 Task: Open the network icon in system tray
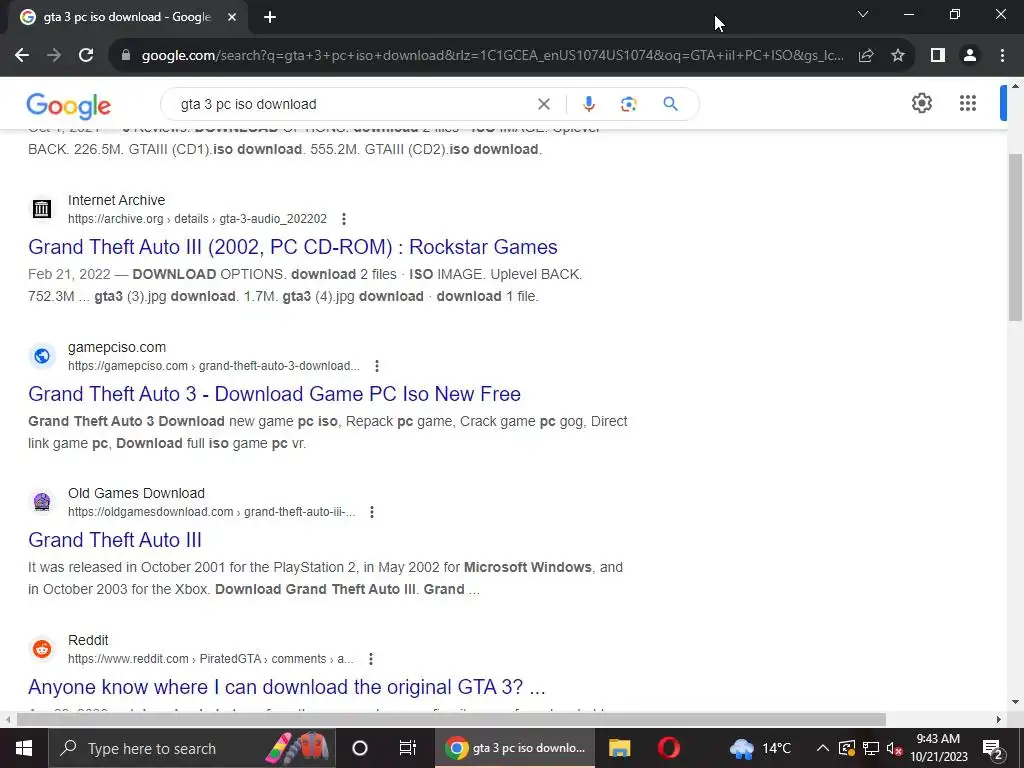(871, 748)
